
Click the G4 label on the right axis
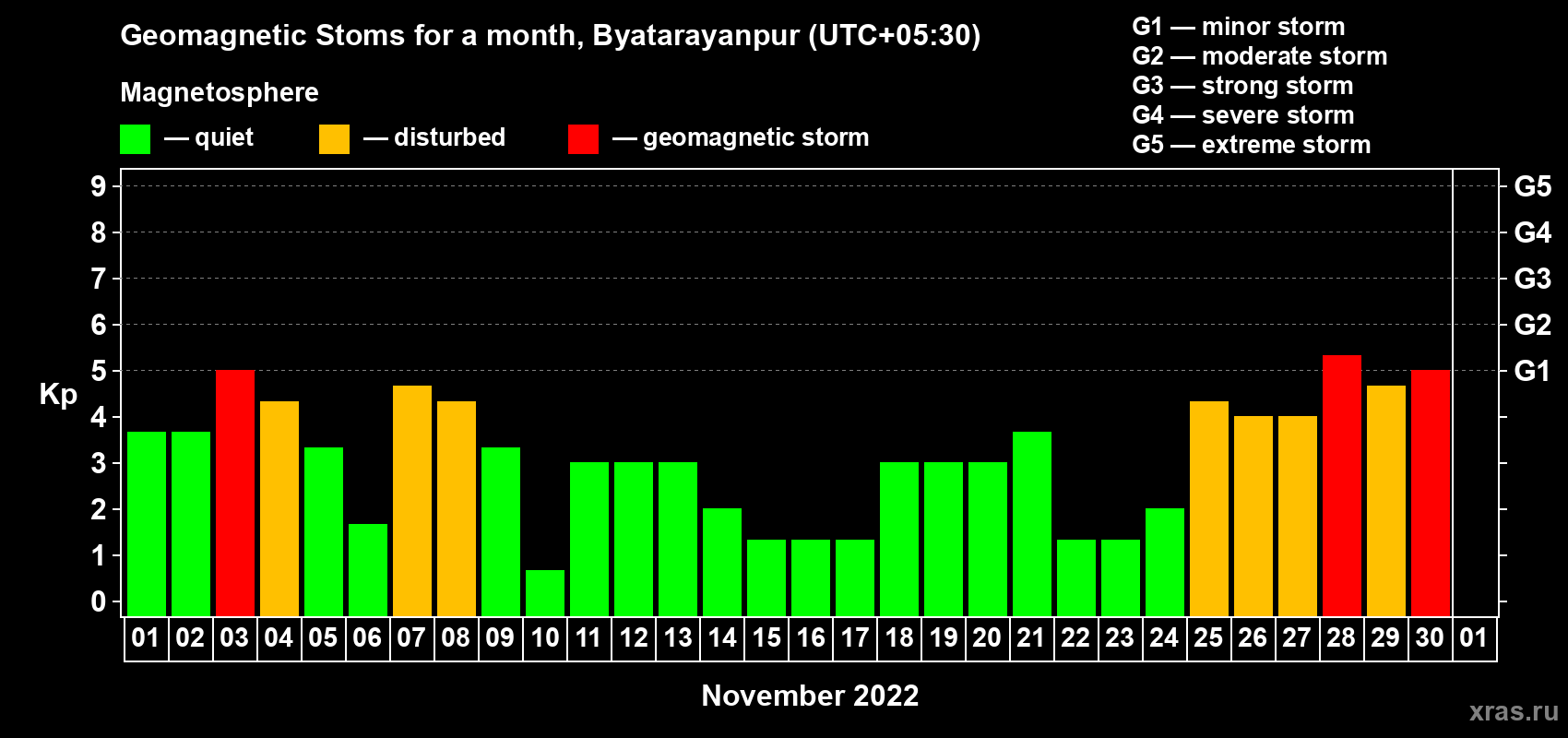1532,232
